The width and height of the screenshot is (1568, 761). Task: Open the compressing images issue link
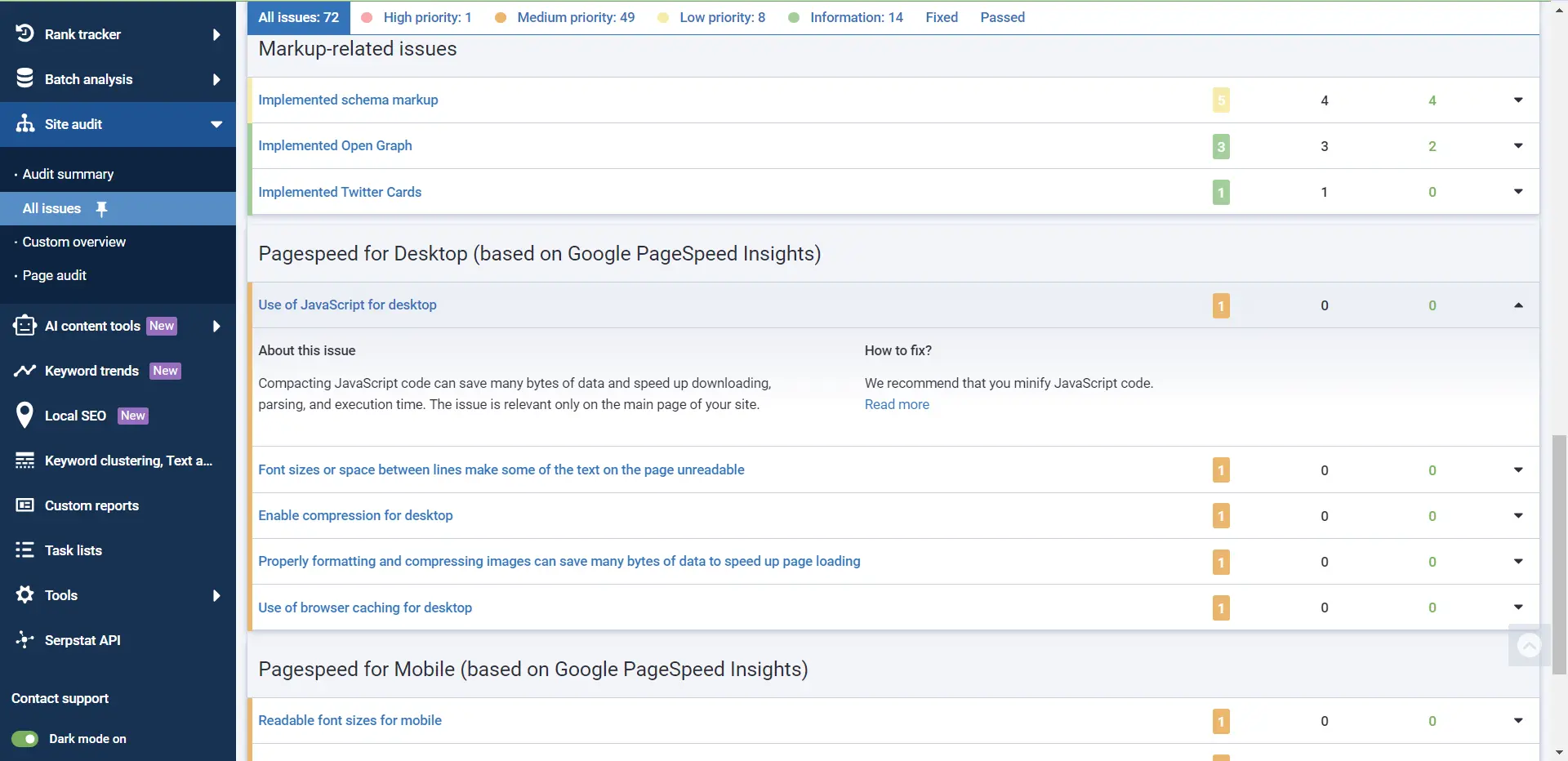[x=559, y=561]
